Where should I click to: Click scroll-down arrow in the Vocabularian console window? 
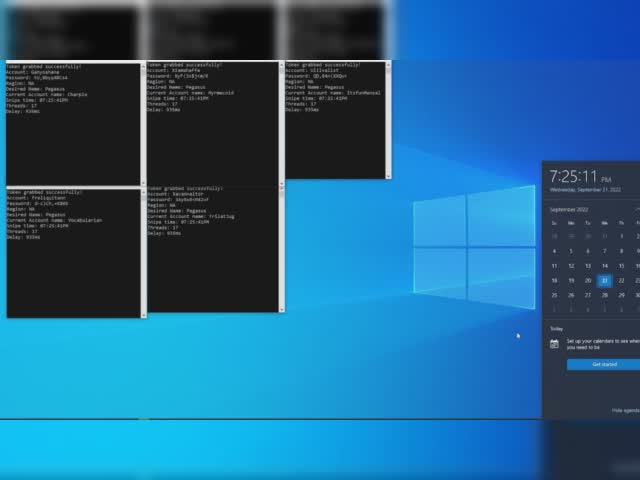point(143,315)
